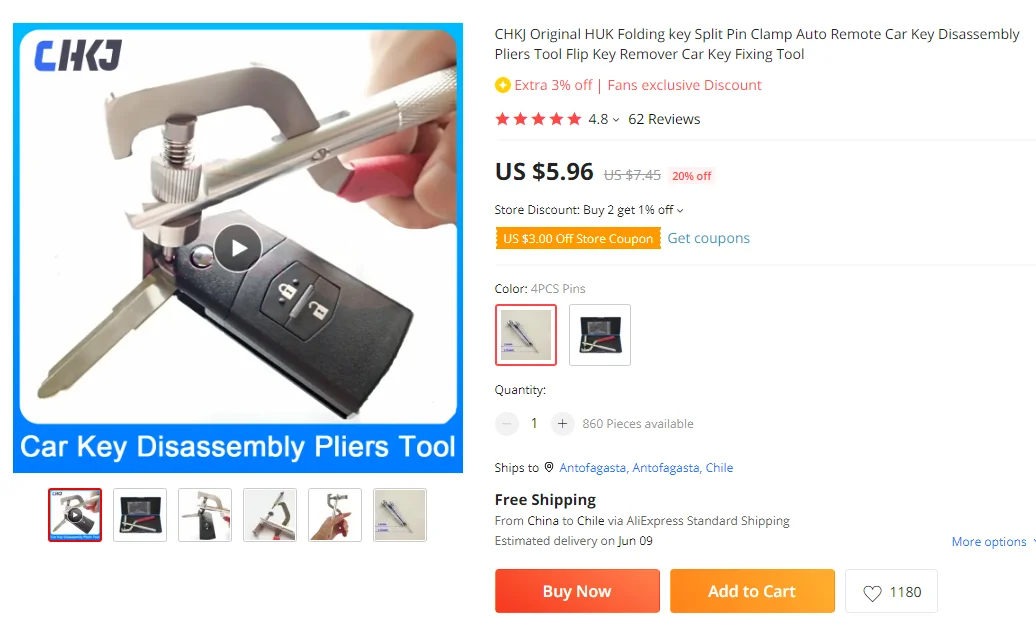Play the product video
This screenshot has width=1036, height=625.
[x=238, y=248]
